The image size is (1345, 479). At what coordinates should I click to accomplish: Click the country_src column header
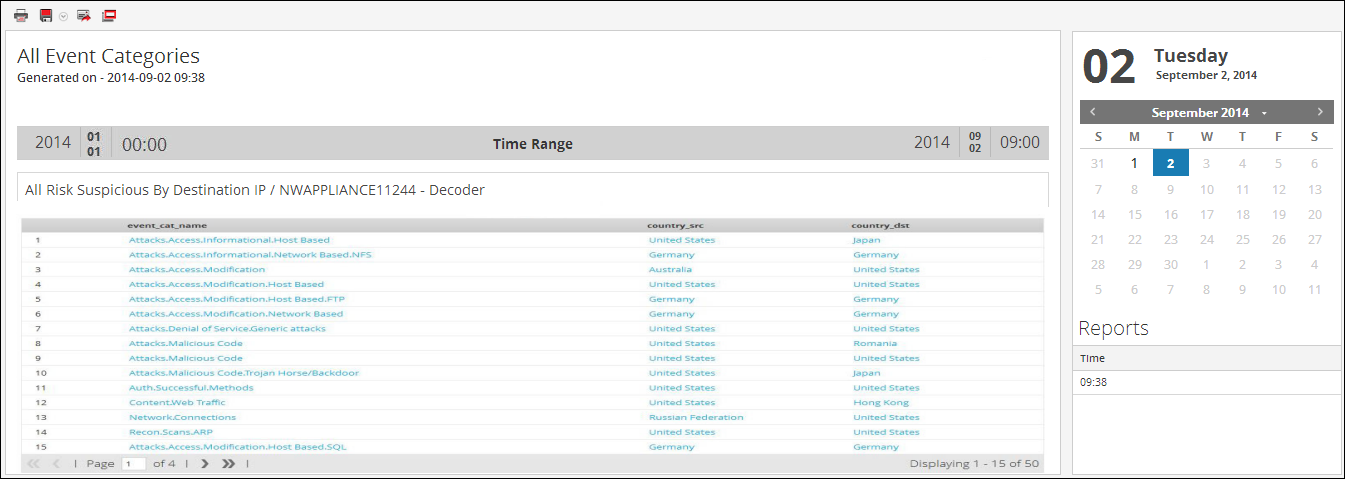[675, 226]
